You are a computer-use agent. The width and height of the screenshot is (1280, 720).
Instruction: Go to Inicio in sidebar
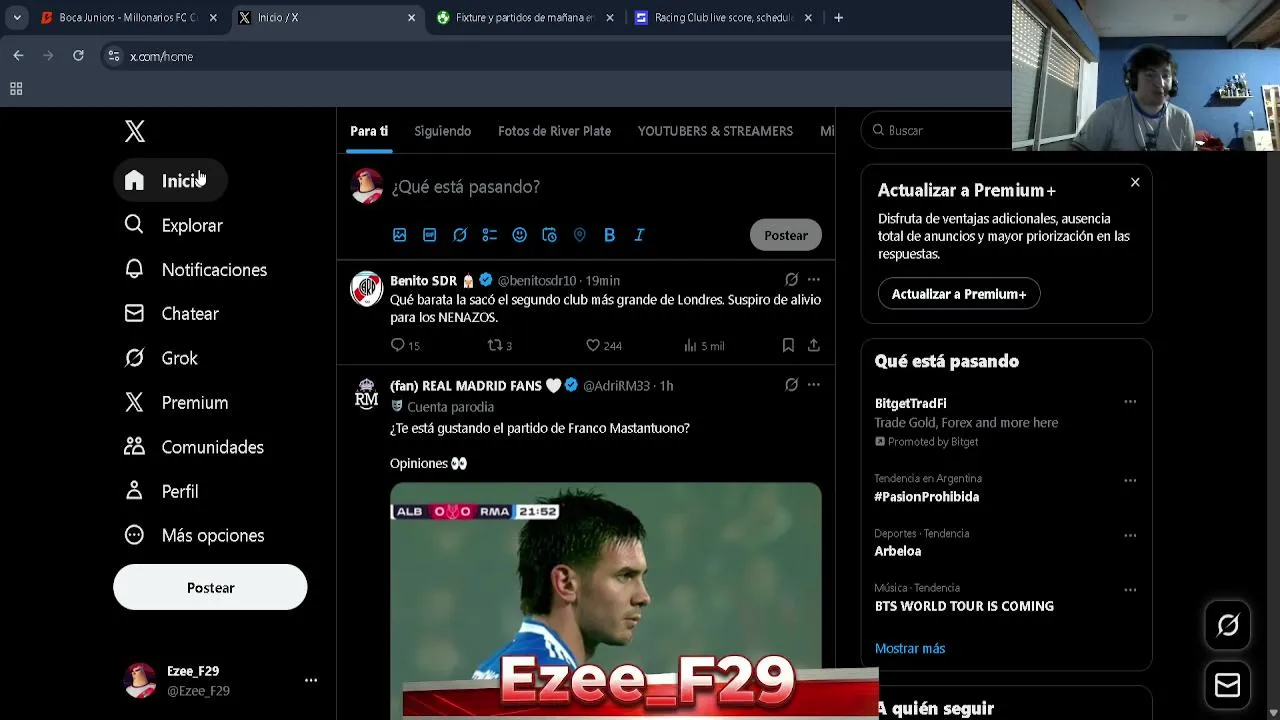coord(170,181)
